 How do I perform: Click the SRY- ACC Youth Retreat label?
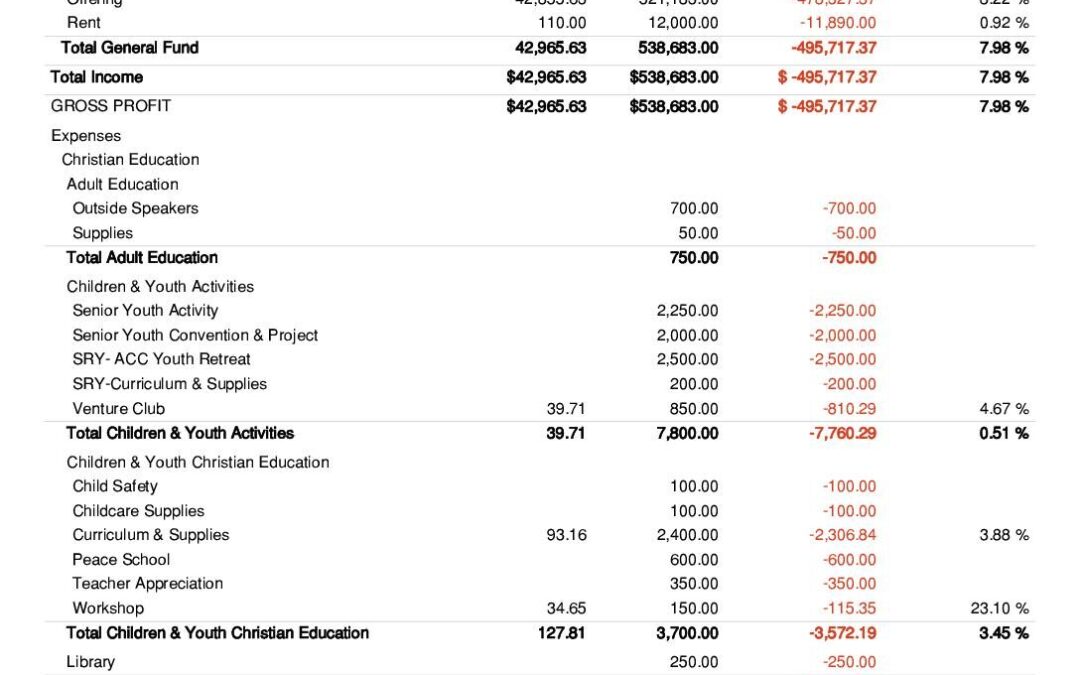coord(161,359)
